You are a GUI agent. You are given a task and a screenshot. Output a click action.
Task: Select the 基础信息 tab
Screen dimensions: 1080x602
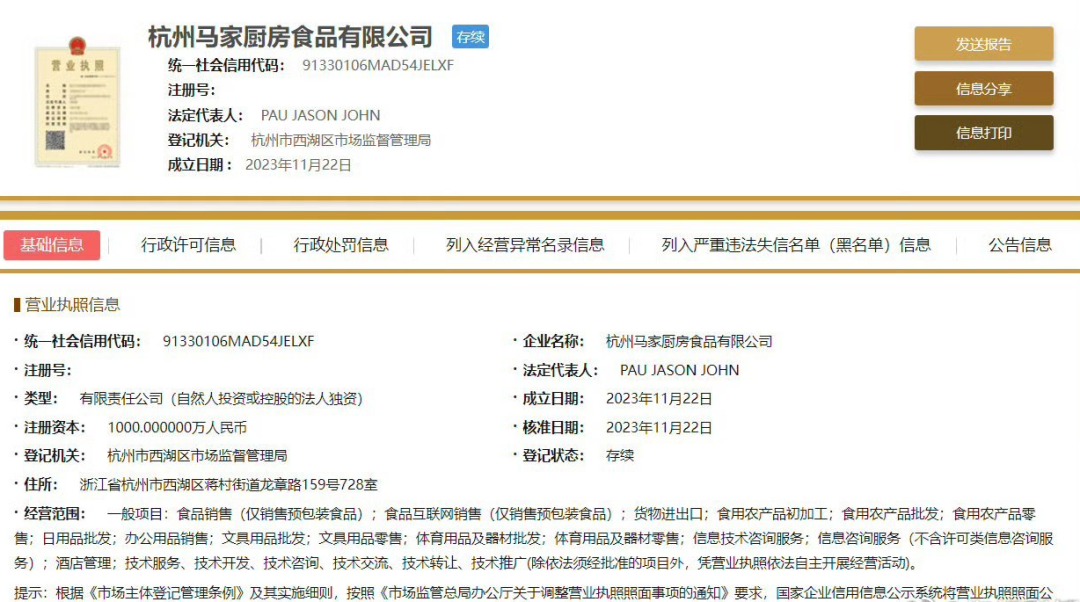tap(52, 245)
